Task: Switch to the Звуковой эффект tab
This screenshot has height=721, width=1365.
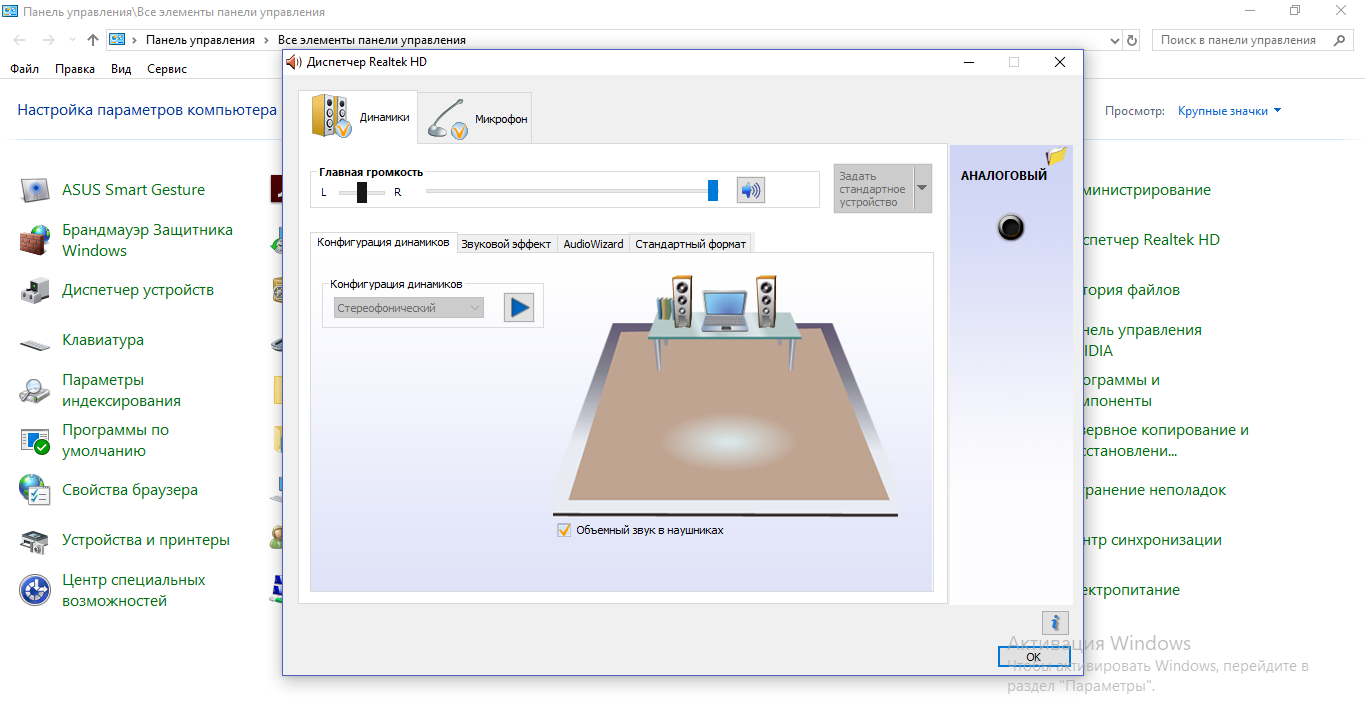Action: 506,244
